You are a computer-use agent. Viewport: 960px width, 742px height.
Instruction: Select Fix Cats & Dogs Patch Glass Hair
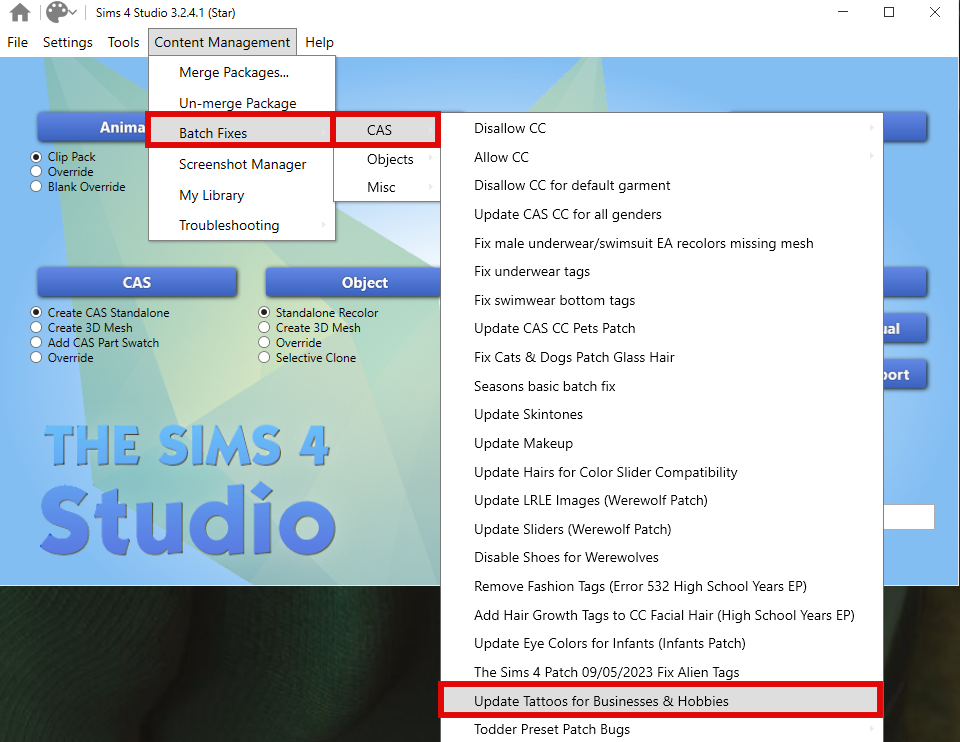click(x=662, y=357)
